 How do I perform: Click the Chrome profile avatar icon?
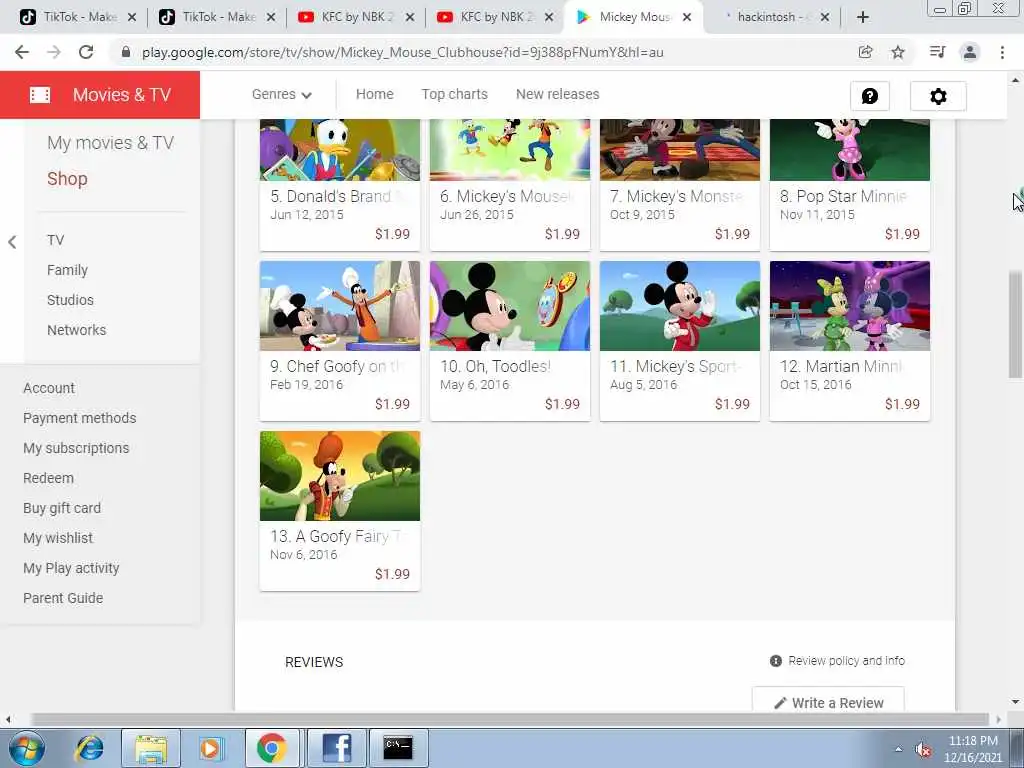point(970,52)
